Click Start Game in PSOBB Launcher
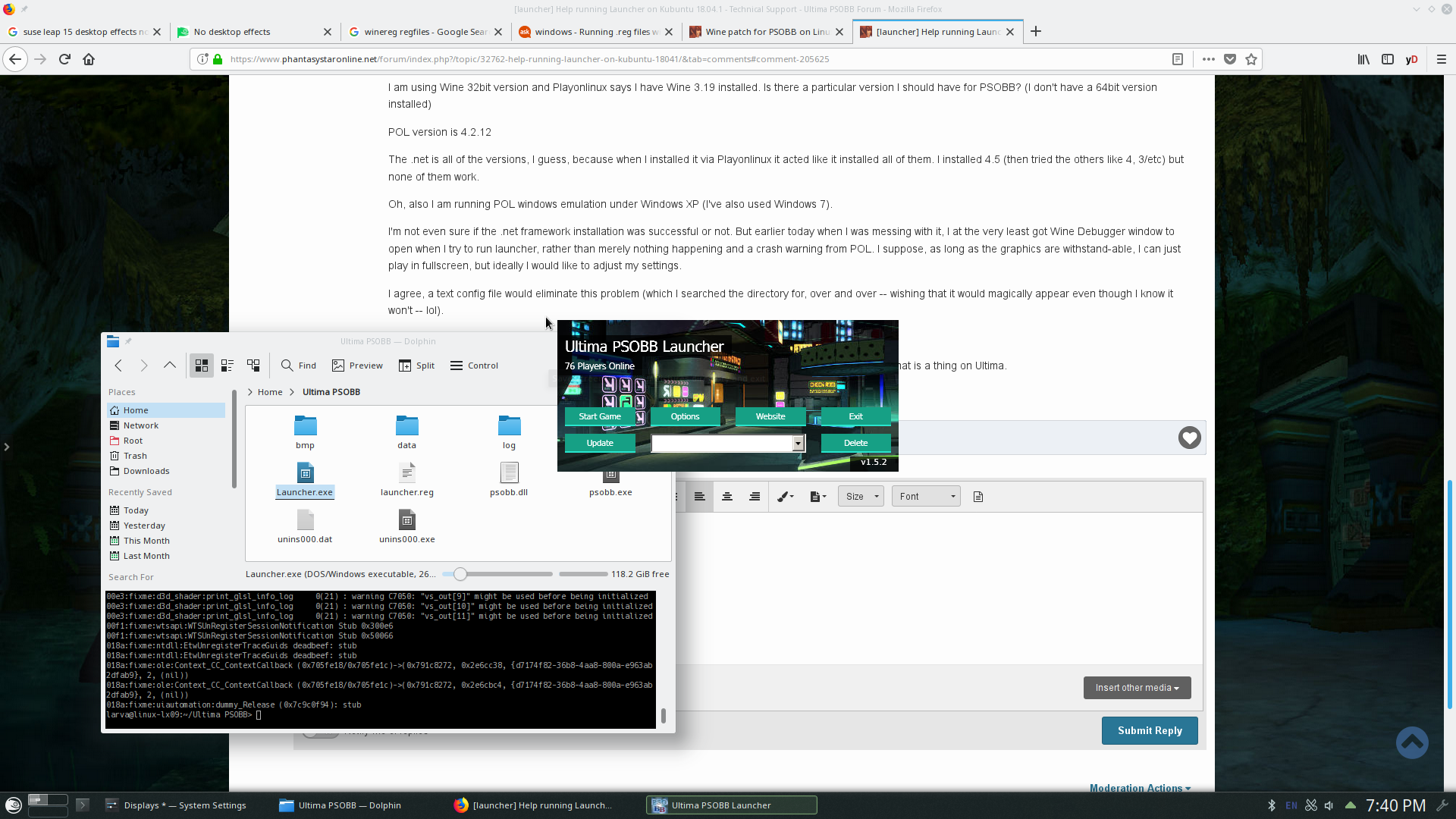The image size is (1456, 819). click(x=600, y=416)
